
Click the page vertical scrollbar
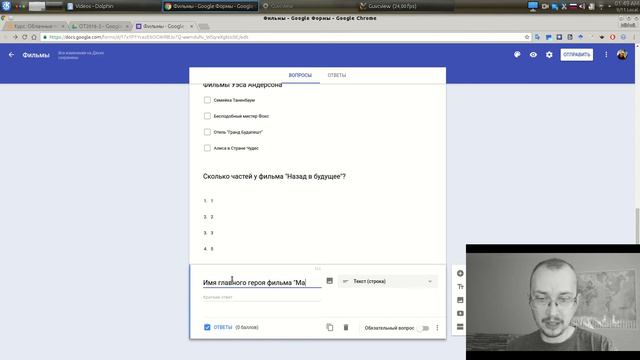point(637,226)
